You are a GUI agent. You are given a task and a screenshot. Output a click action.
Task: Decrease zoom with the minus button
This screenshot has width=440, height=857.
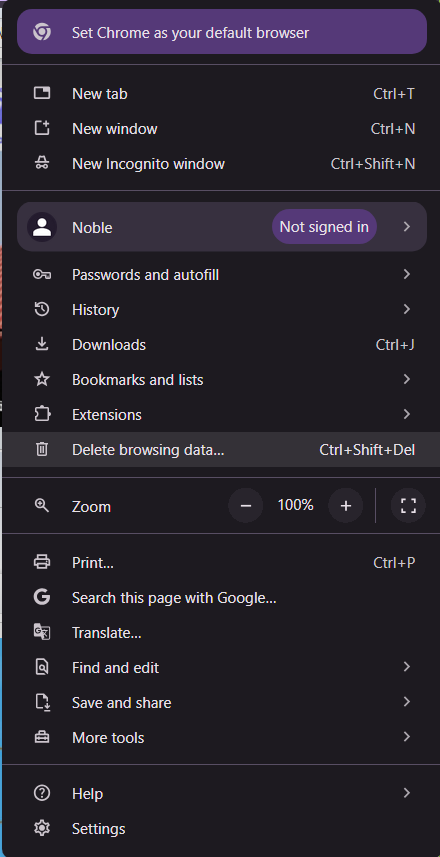[245, 506]
